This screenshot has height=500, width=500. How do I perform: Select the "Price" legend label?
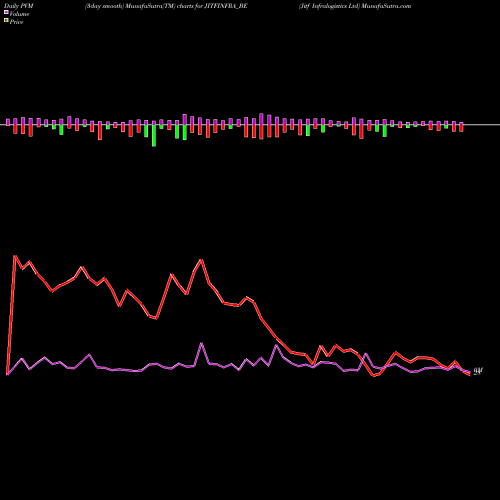(x=16, y=22)
